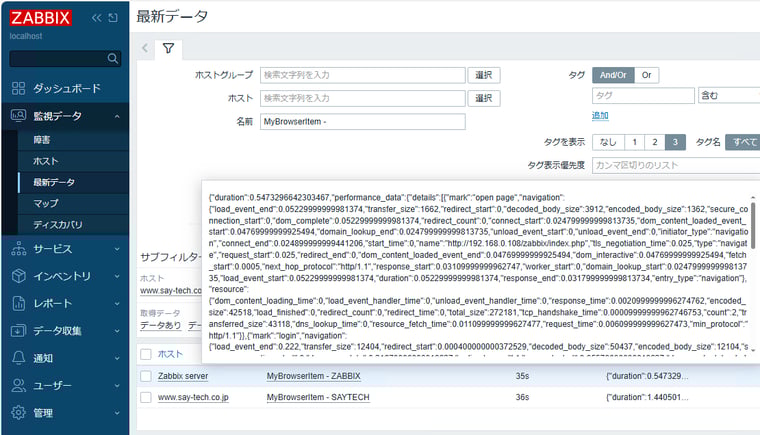760x435 pixels.
Task: Set タグを表示 to 1
Action: [634, 142]
